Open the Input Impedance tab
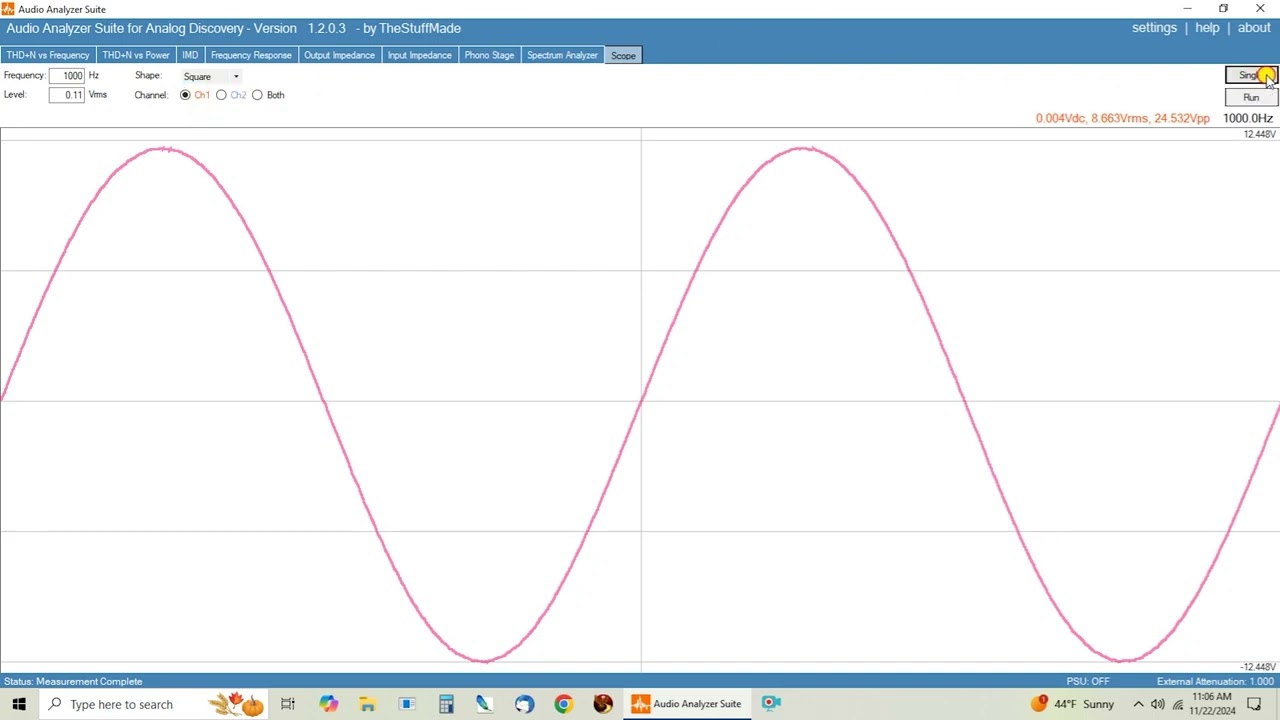 (x=419, y=55)
